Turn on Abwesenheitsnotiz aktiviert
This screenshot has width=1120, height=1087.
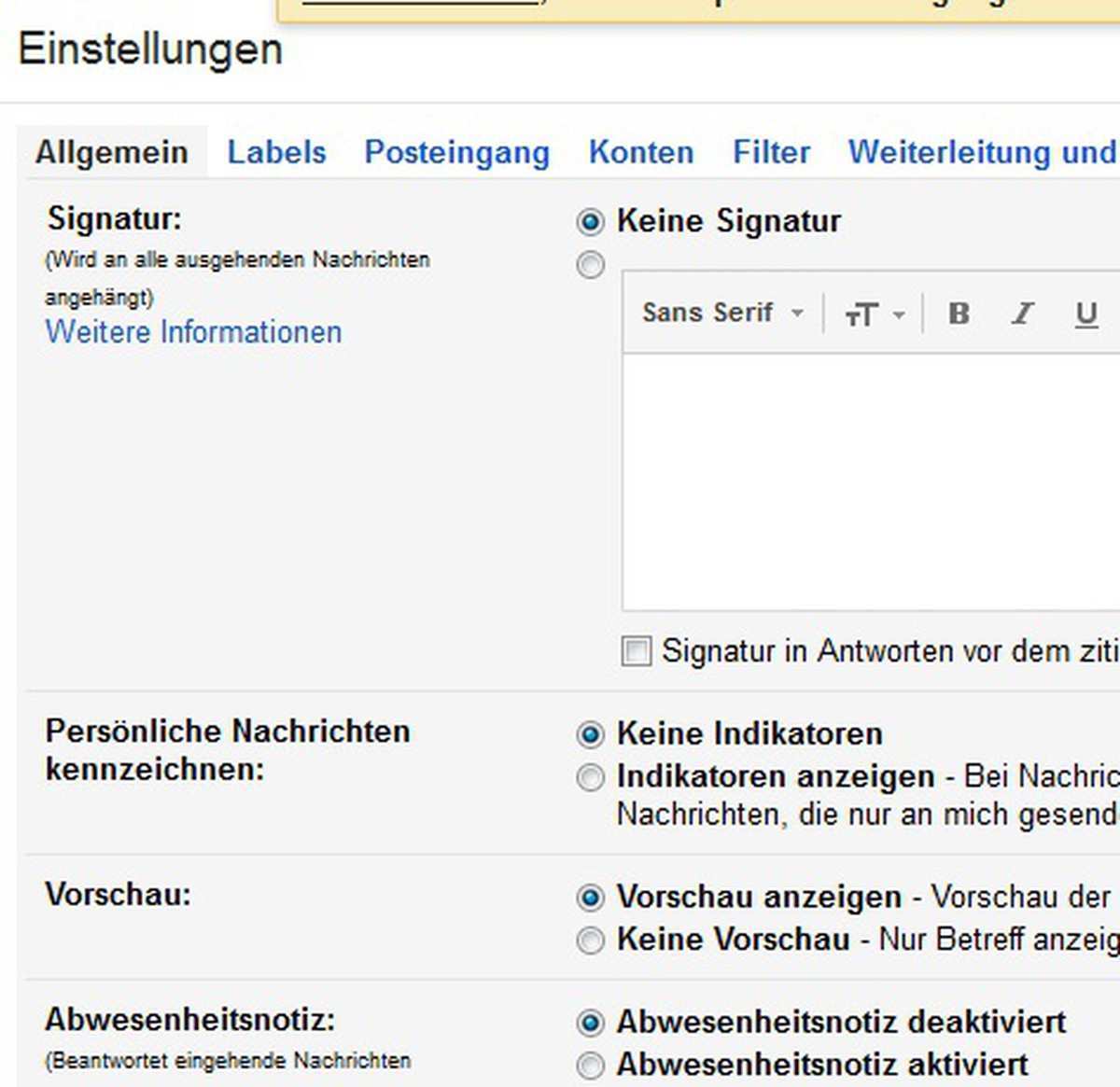pyautogui.click(x=590, y=1065)
